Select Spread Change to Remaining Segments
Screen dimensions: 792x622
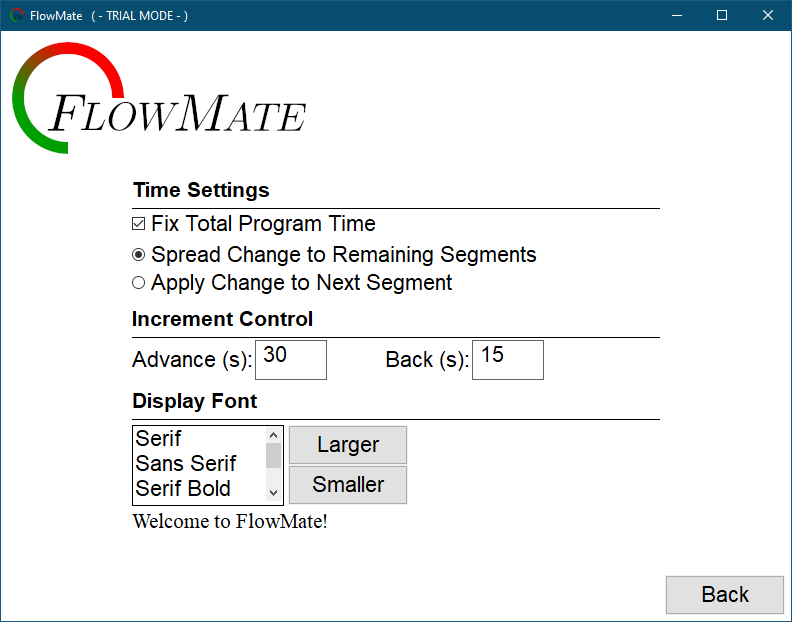[x=139, y=255]
